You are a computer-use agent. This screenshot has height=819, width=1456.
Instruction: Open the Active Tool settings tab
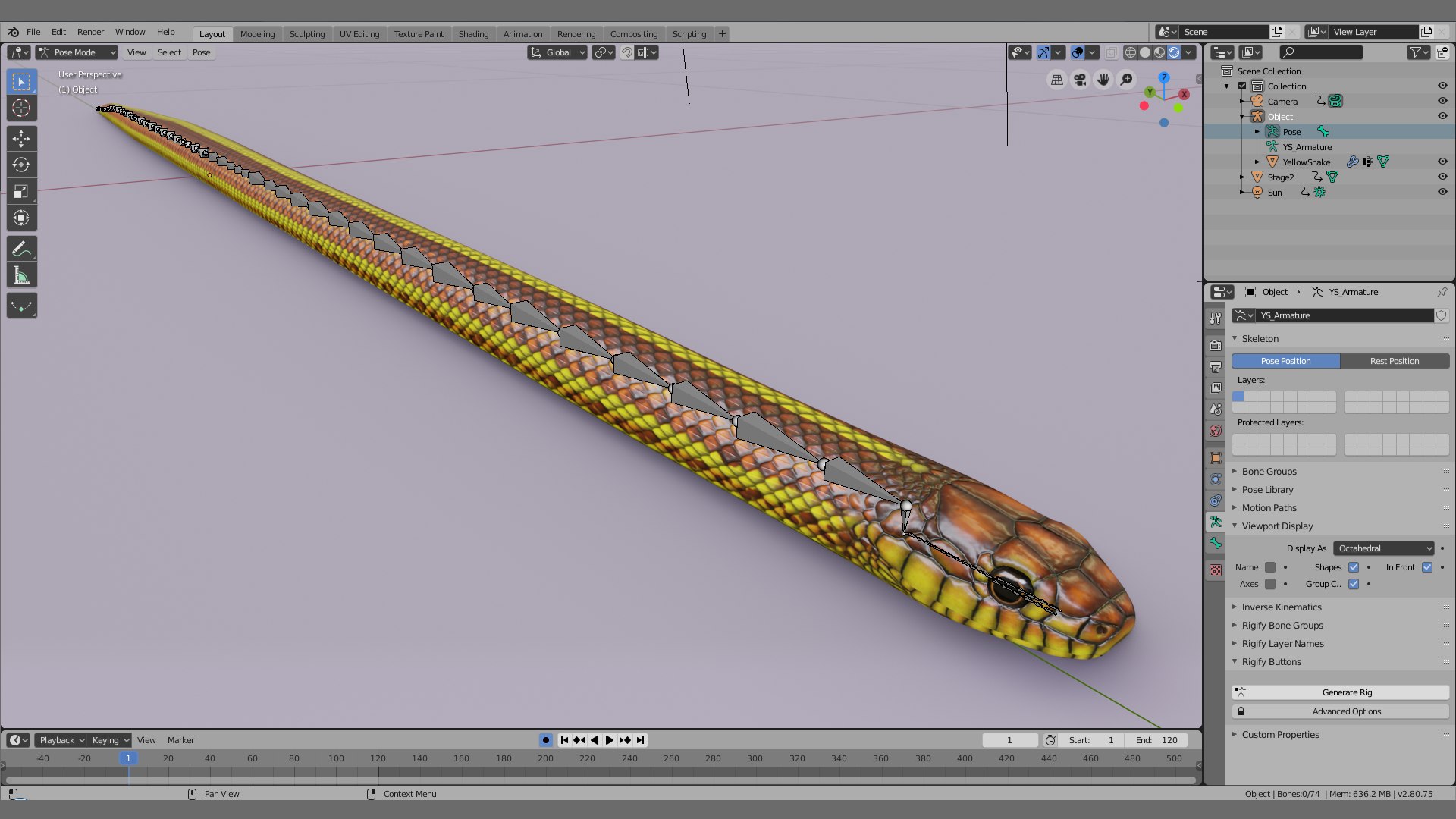1216,318
